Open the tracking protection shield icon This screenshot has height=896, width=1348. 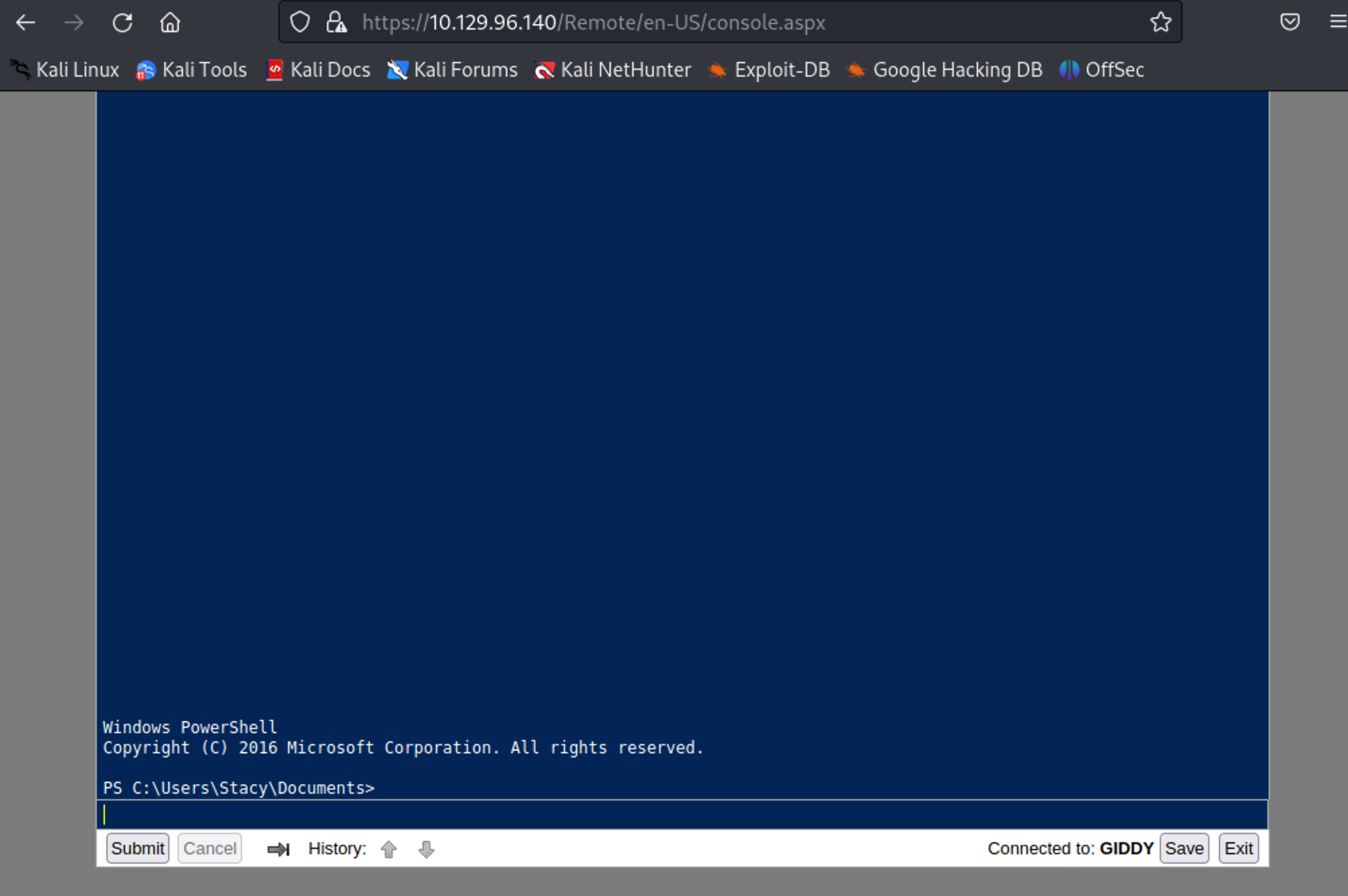(x=300, y=22)
